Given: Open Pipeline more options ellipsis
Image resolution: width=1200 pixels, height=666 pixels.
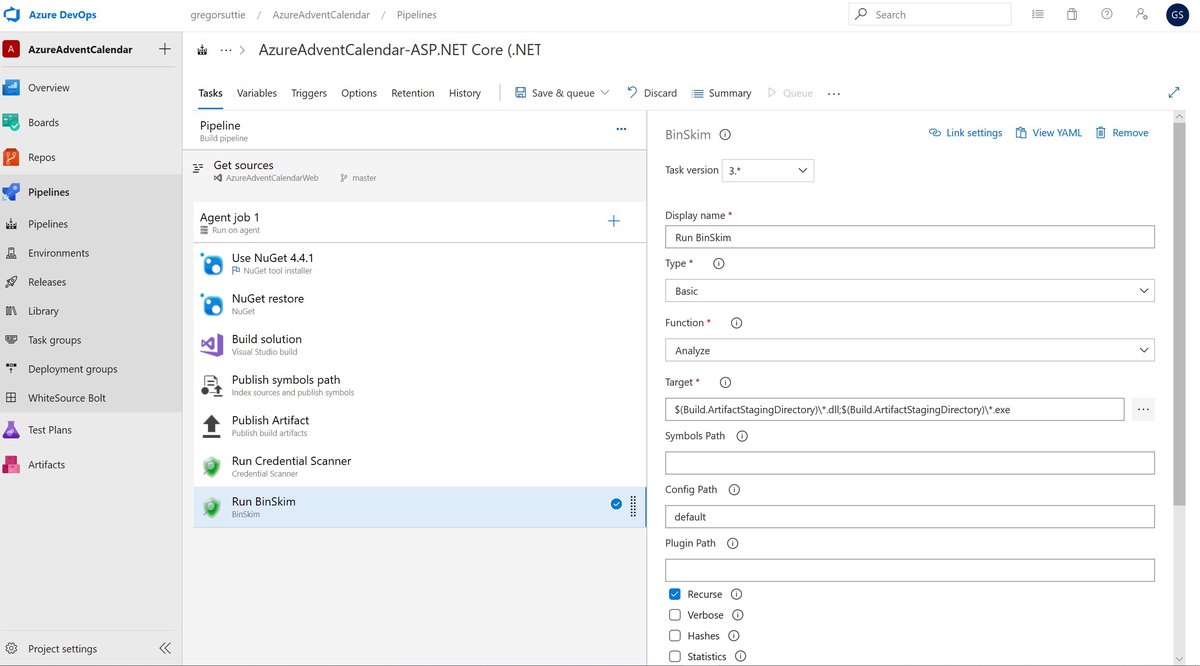Looking at the screenshot, I should [621, 129].
